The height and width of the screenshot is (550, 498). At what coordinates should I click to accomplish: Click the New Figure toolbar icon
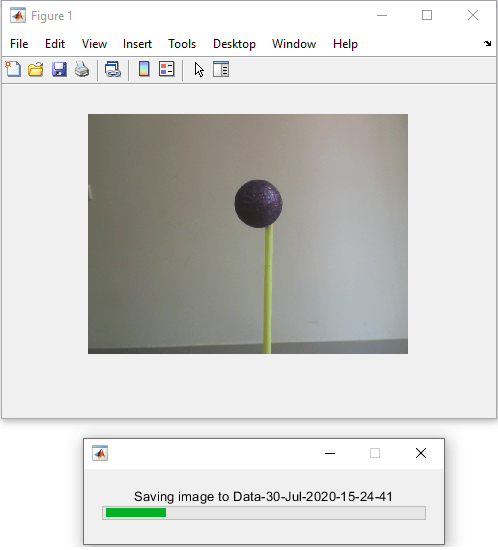13,69
